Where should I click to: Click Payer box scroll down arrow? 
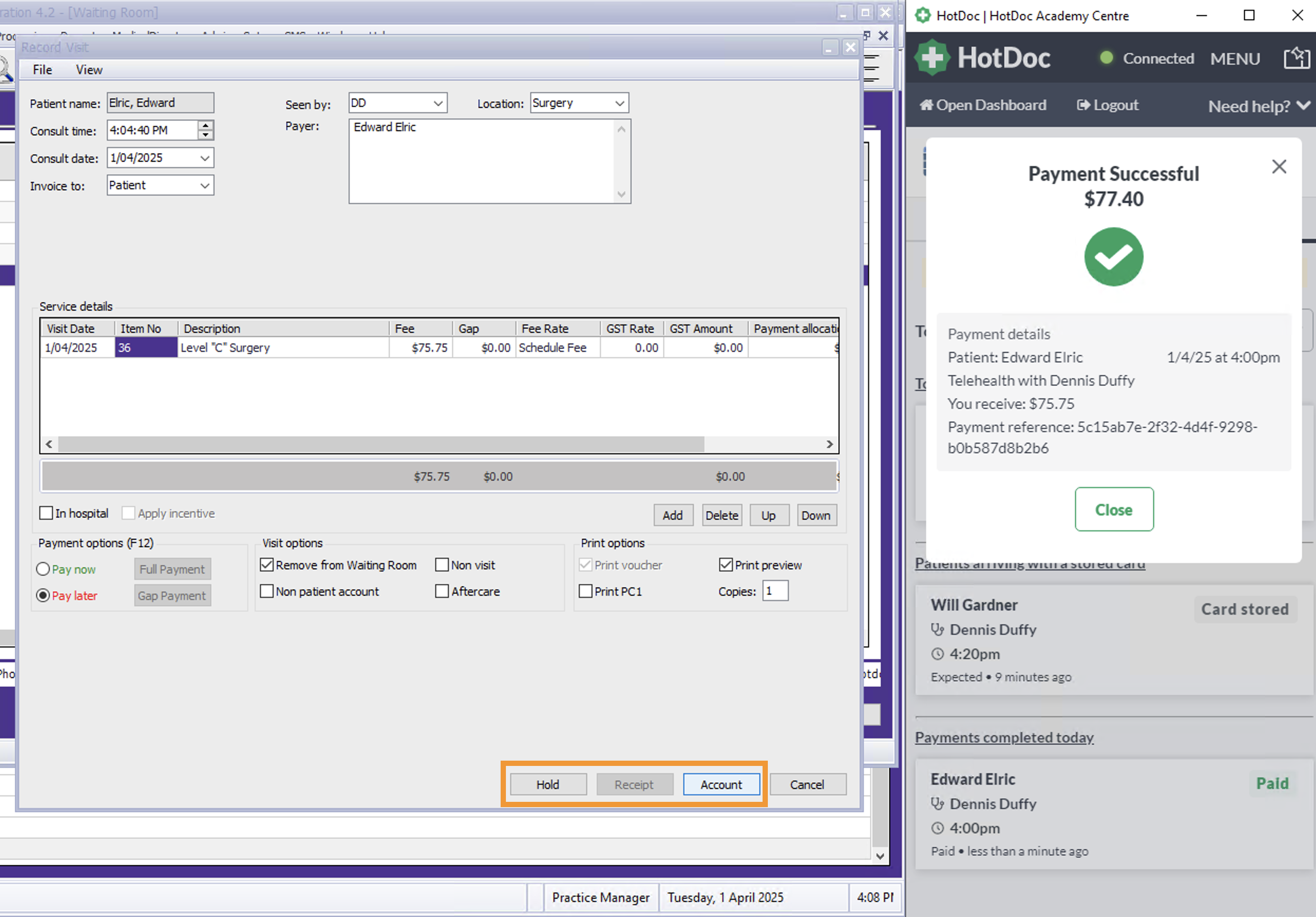pos(622,194)
